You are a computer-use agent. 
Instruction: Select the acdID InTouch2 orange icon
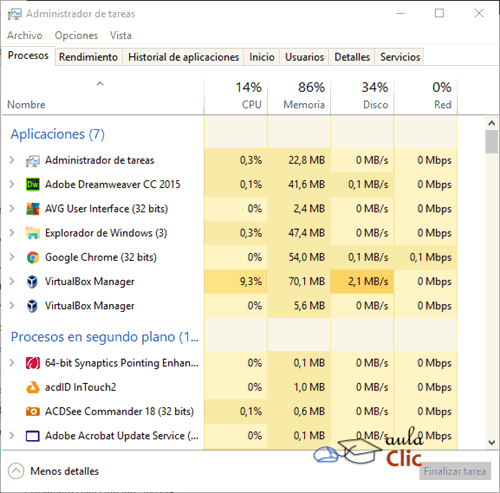[x=33, y=387]
